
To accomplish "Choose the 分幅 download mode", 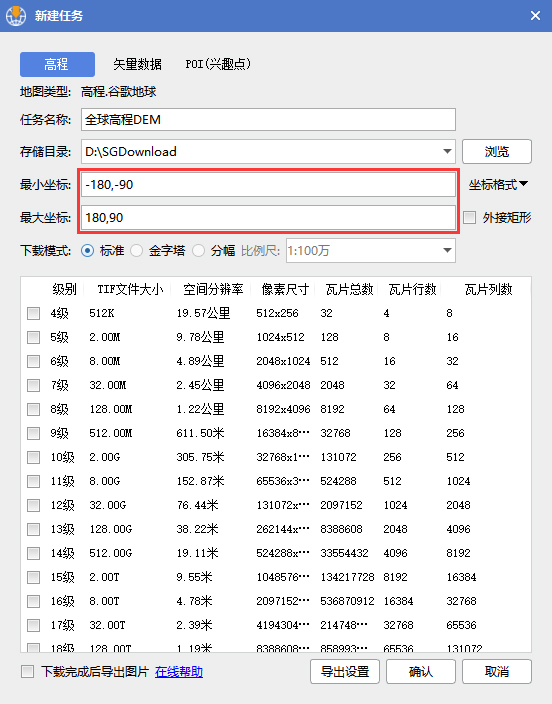I will (x=199, y=251).
